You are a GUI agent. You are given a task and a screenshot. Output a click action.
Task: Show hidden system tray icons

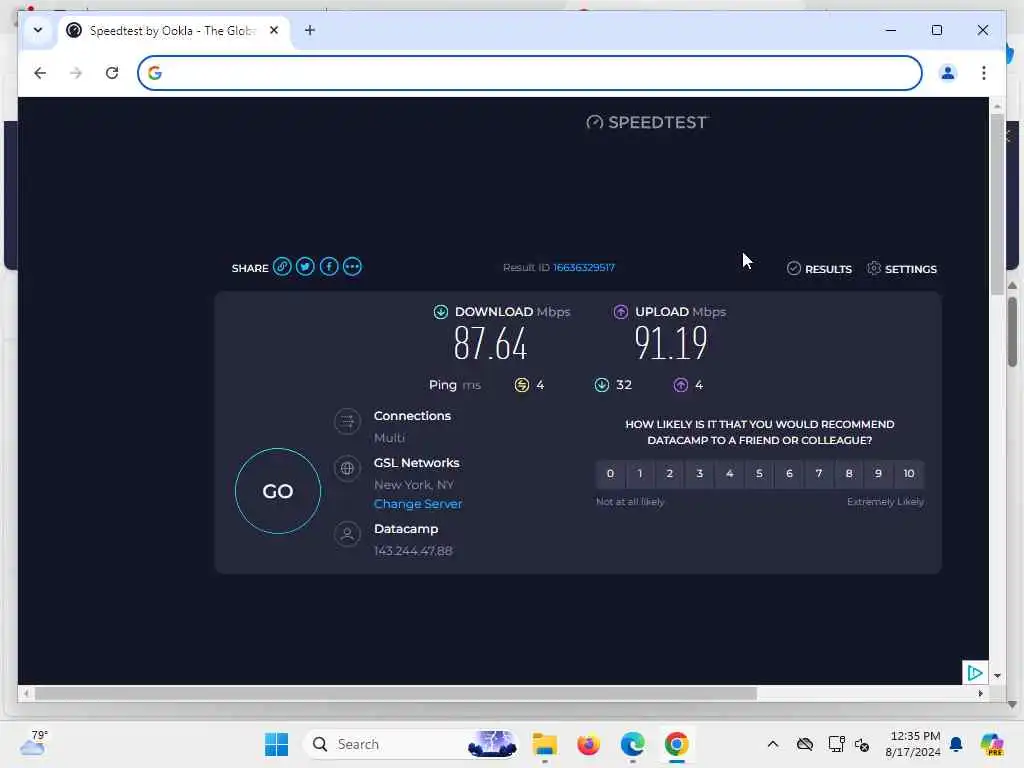click(773, 744)
